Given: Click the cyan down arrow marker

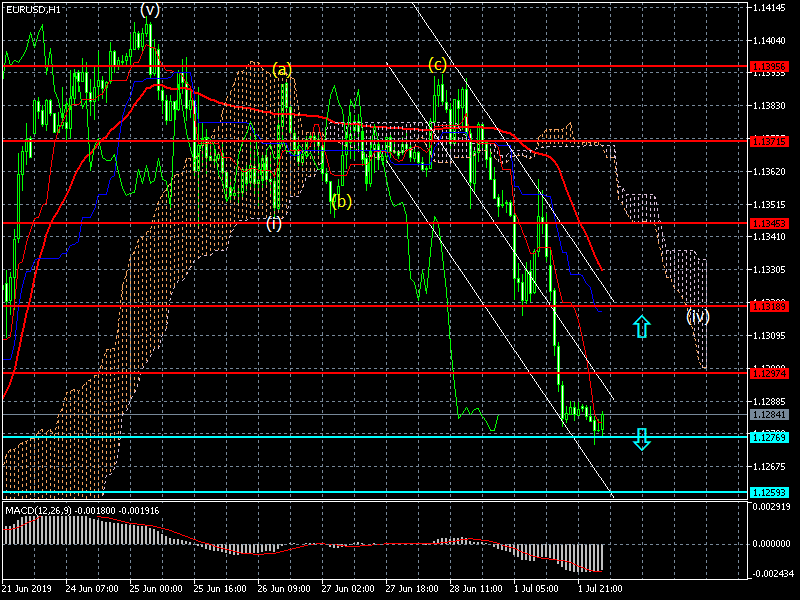Looking at the screenshot, I should pos(642,439).
